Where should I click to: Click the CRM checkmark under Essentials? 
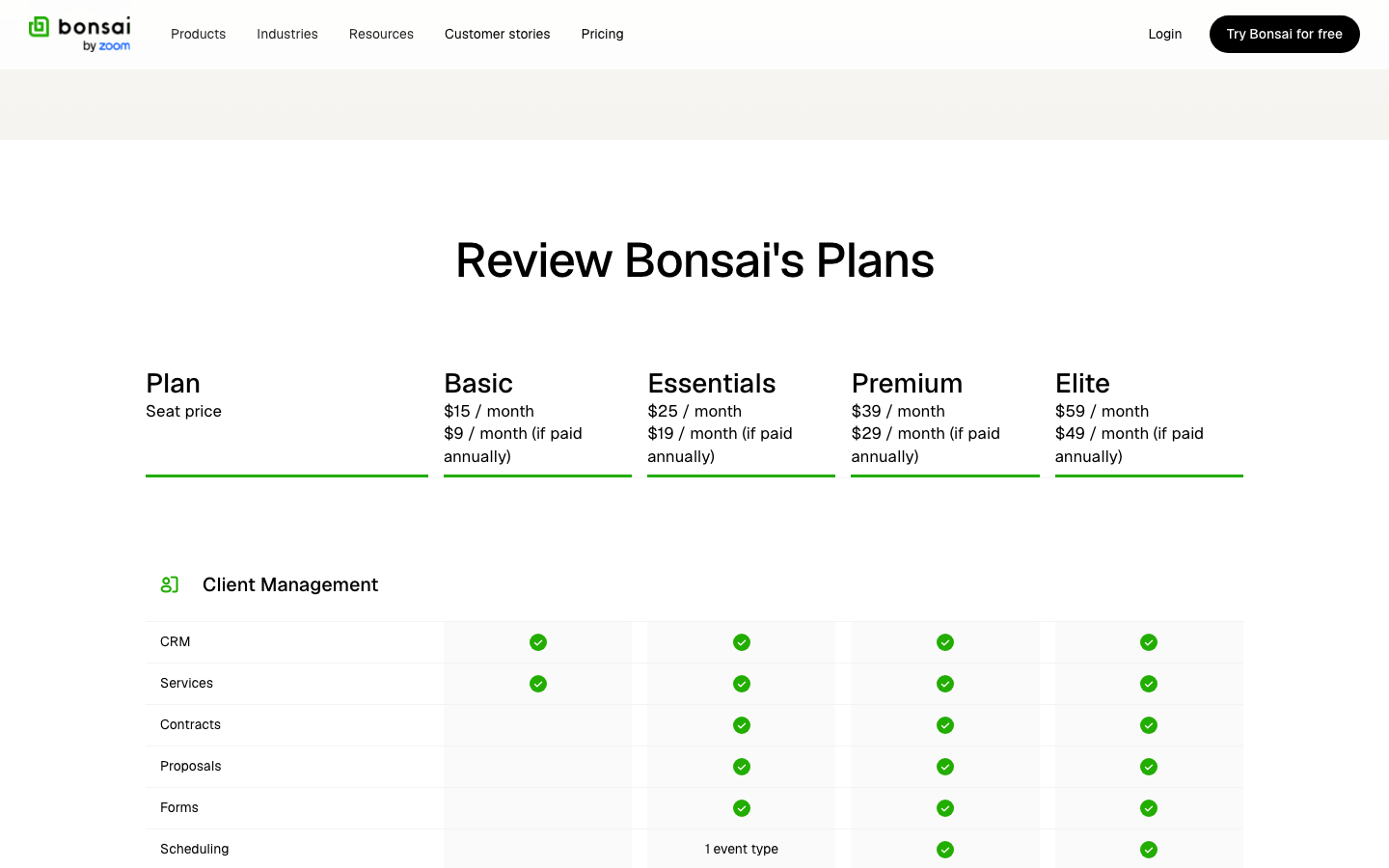[742, 642]
